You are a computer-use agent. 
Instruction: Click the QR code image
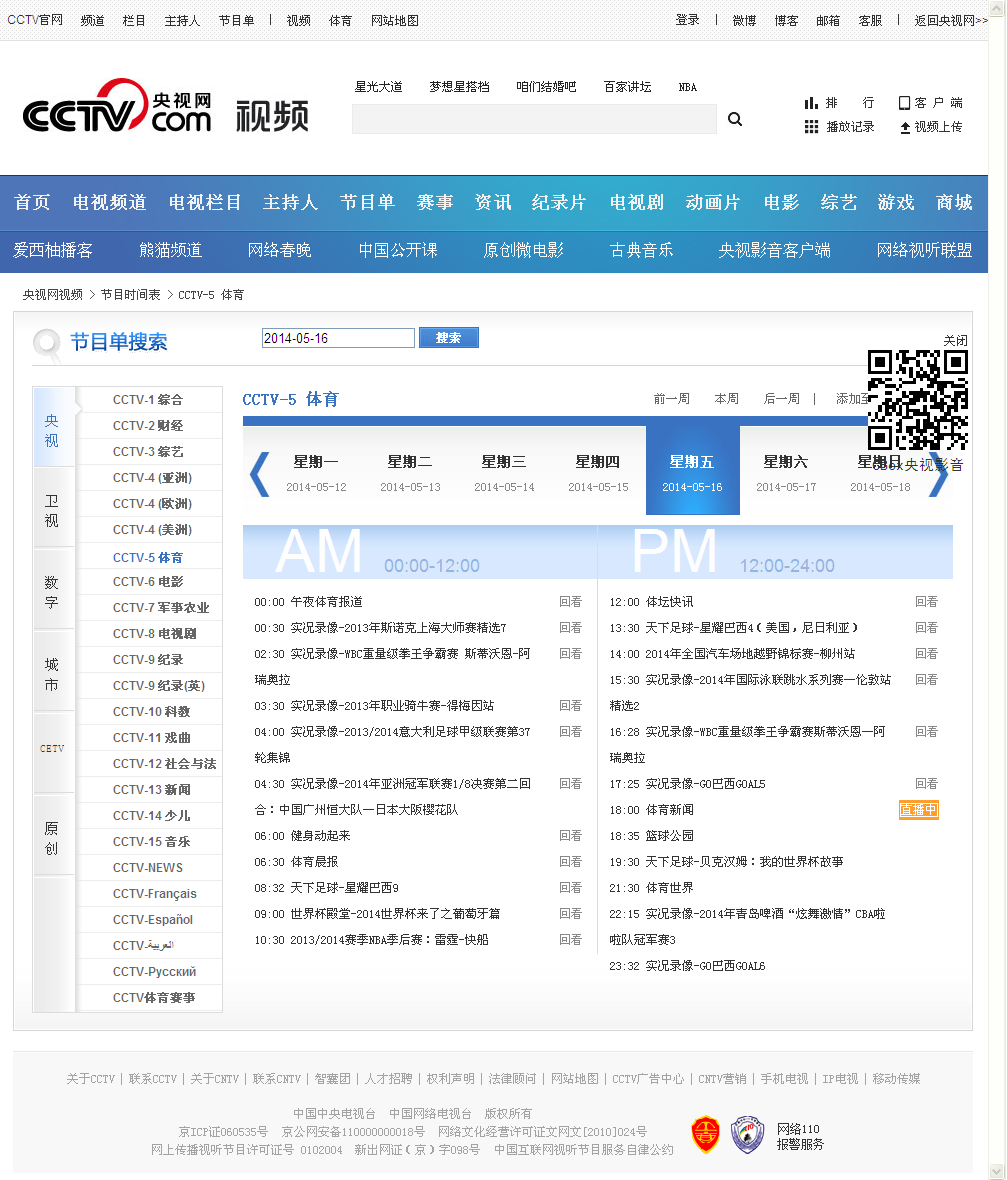tap(917, 400)
